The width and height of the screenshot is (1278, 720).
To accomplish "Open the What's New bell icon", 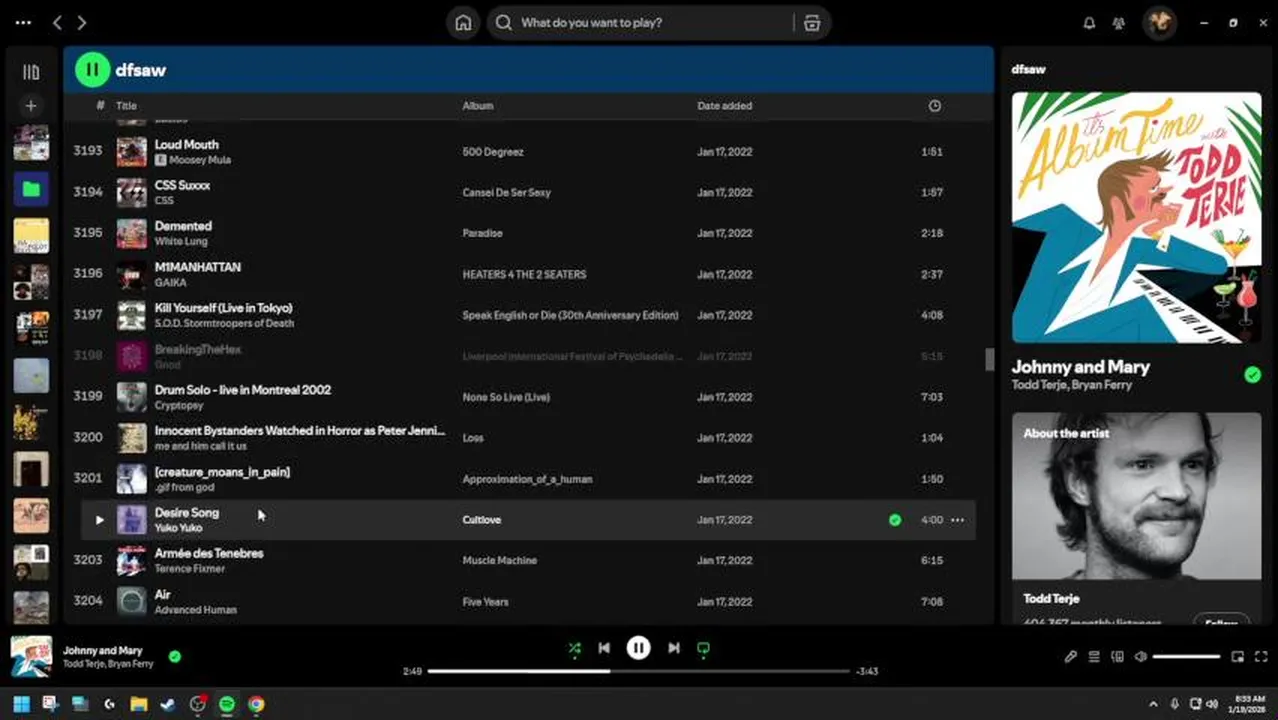I will click(1089, 23).
